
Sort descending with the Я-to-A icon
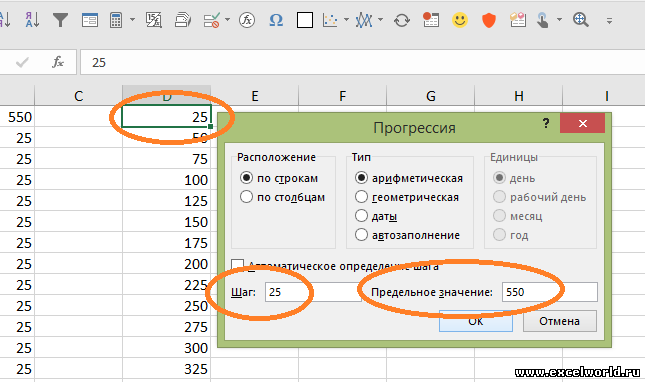click(x=32, y=19)
